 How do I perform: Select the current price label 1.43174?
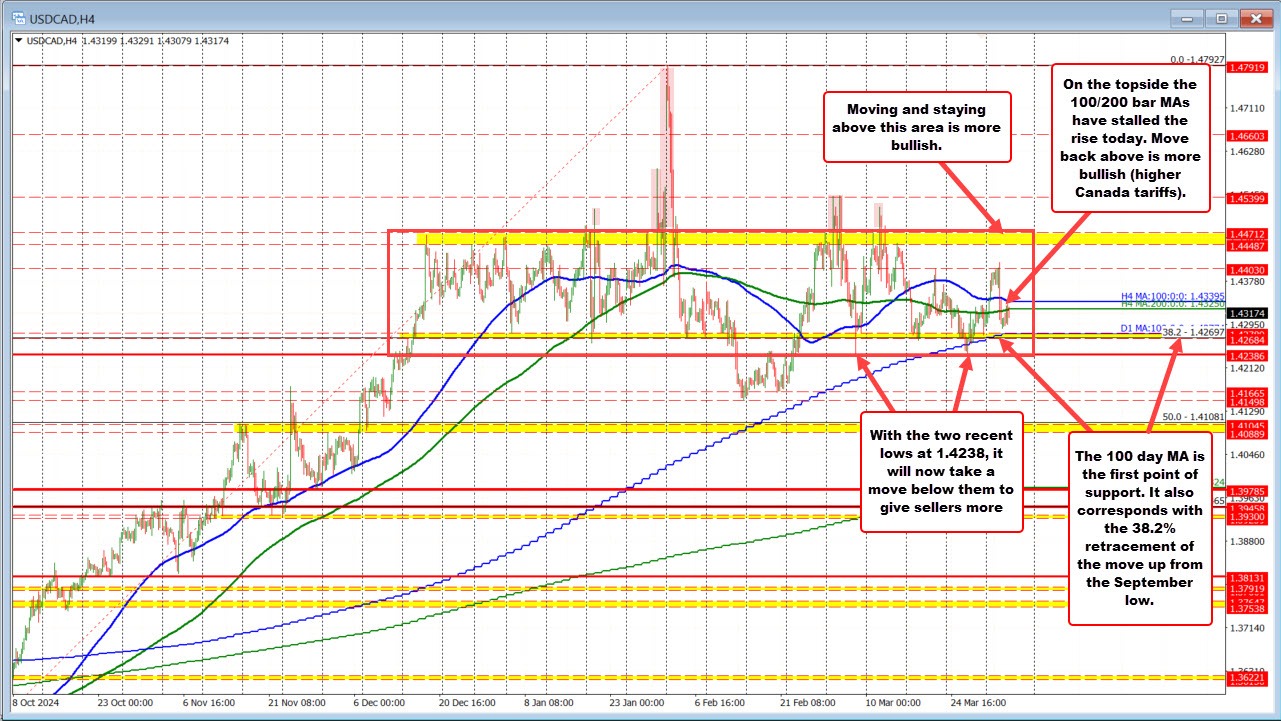pos(1247,313)
